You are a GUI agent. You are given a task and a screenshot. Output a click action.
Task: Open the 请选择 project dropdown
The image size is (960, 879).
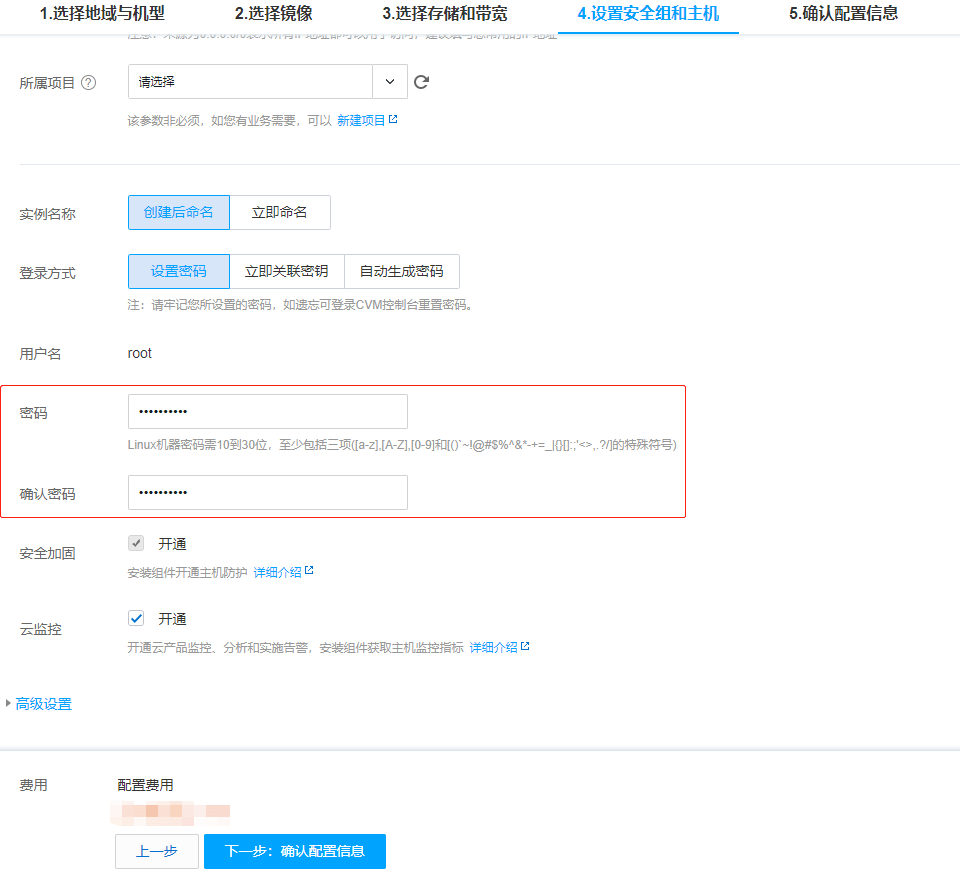click(268, 81)
